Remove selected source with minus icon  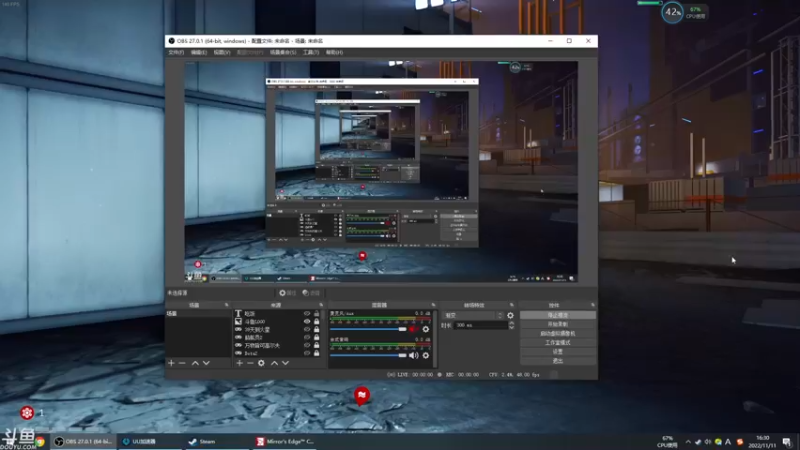click(x=250, y=363)
